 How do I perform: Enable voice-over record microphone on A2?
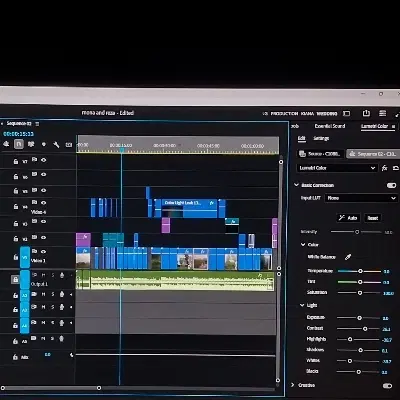pos(62,294)
